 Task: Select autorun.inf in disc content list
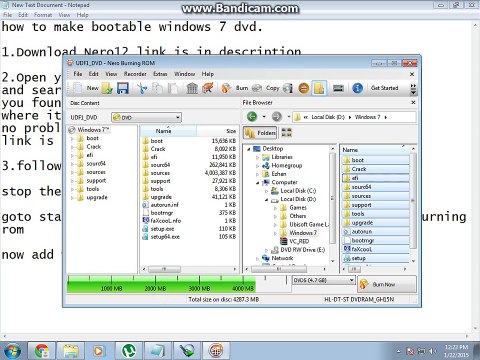coord(164,205)
